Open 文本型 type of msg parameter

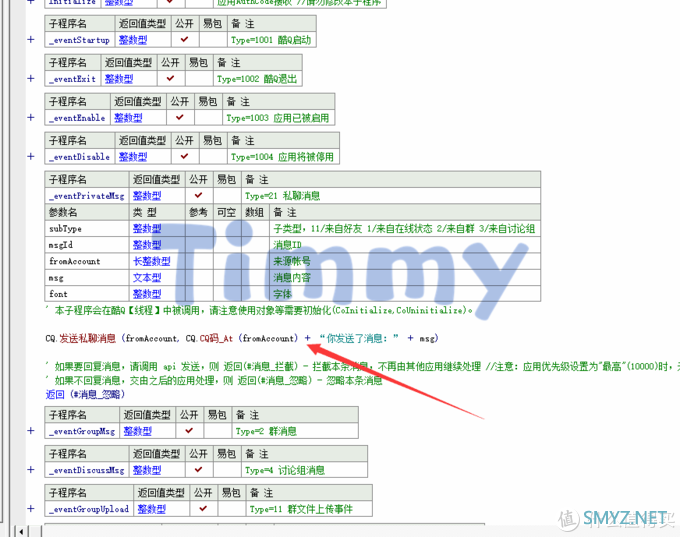click(x=147, y=278)
